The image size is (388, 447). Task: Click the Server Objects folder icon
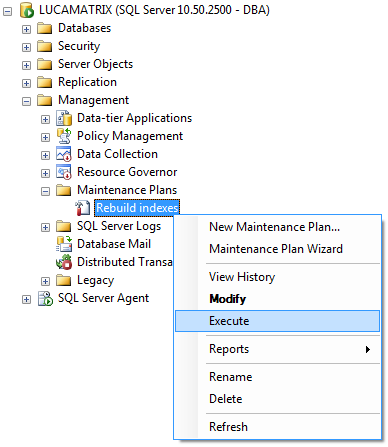(44, 64)
